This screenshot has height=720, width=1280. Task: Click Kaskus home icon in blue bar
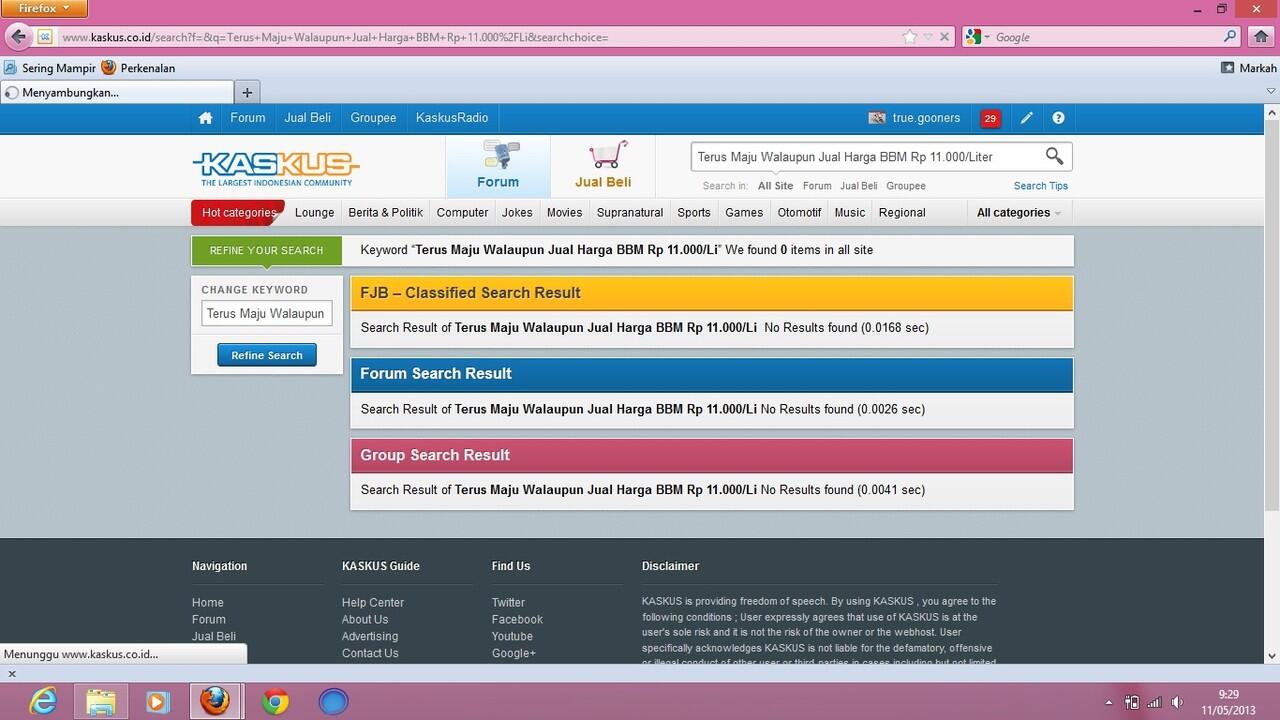click(x=205, y=118)
